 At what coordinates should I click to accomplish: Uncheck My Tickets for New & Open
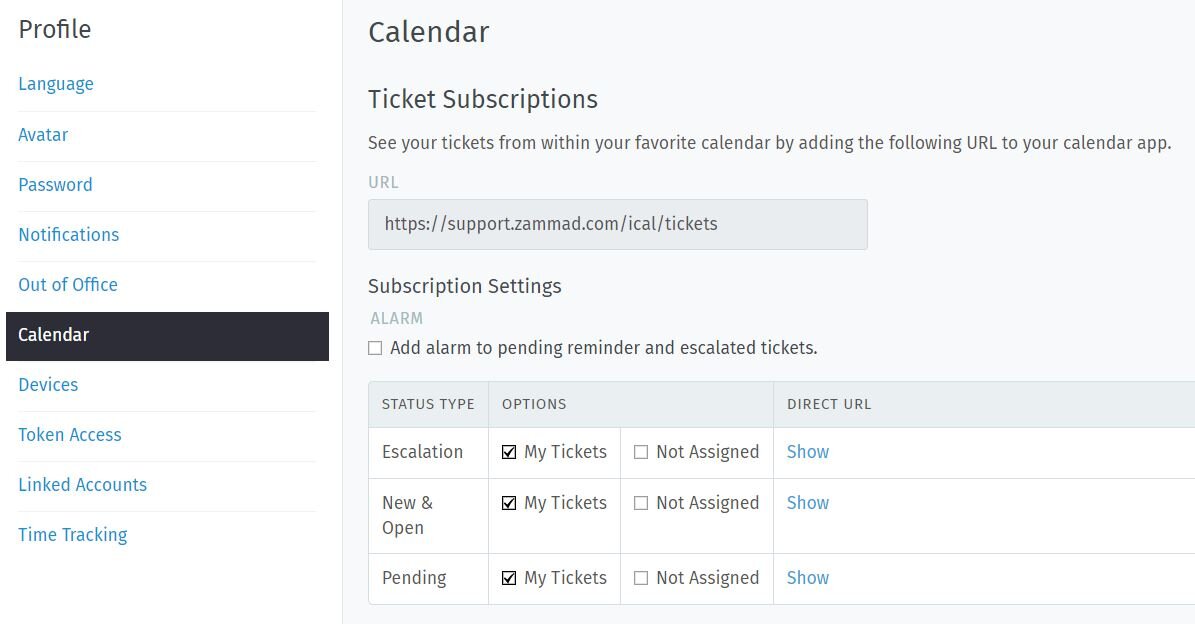509,503
